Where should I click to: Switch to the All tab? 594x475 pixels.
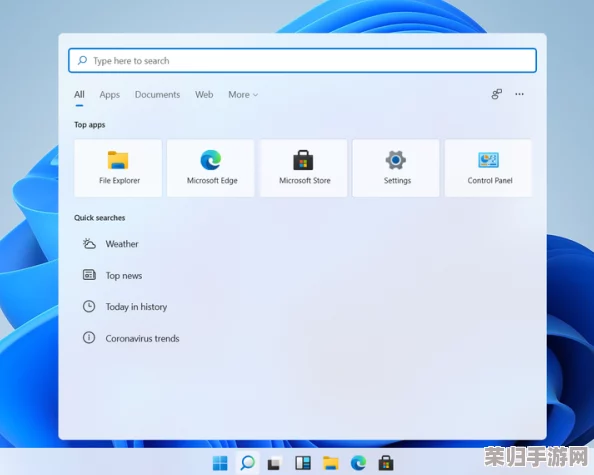79,94
